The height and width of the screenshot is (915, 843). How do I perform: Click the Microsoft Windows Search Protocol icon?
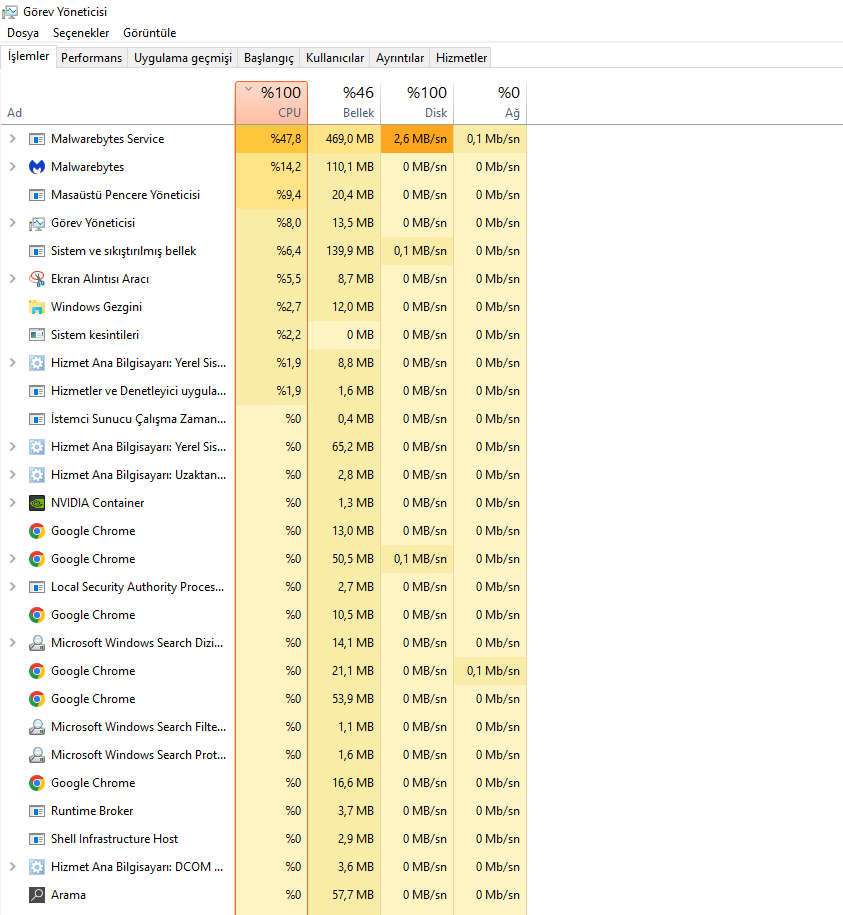pos(37,755)
